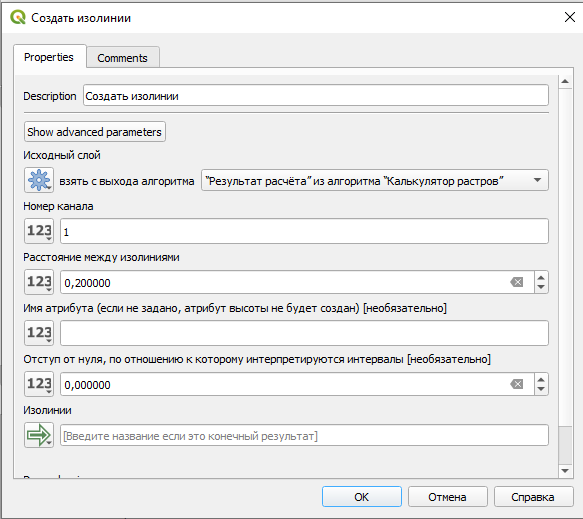Click Show advanced parameters button
583x519 pixels.
(x=94, y=132)
